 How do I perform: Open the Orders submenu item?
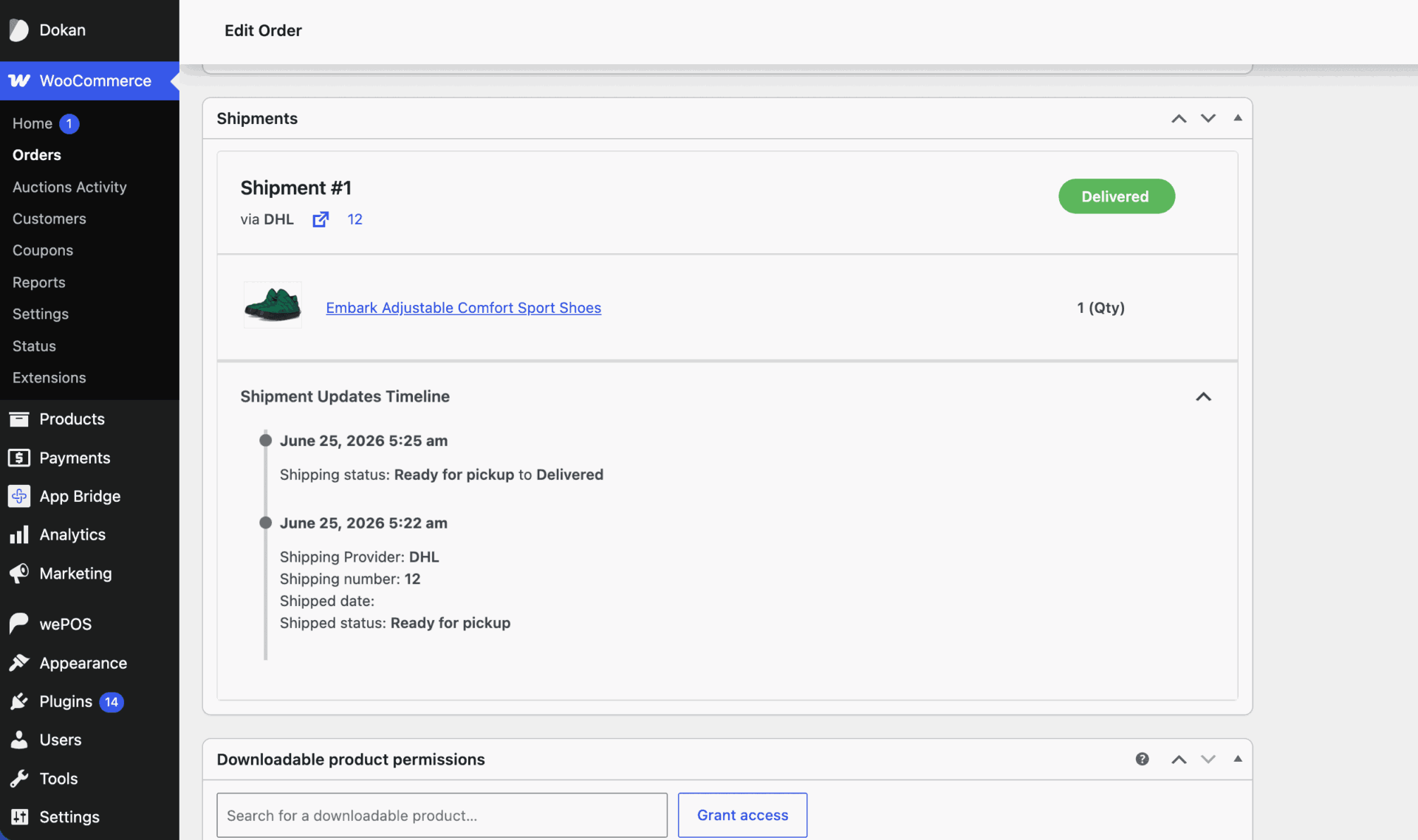[37, 155]
